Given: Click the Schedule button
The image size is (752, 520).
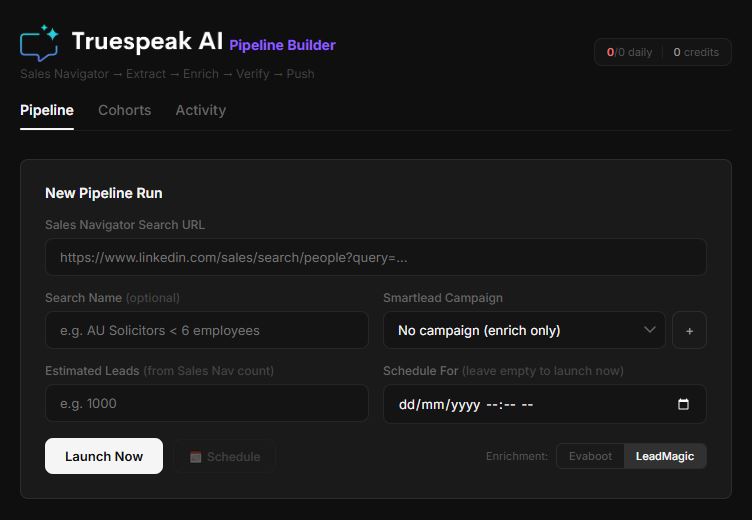Looking at the screenshot, I should (x=225, y=456).
